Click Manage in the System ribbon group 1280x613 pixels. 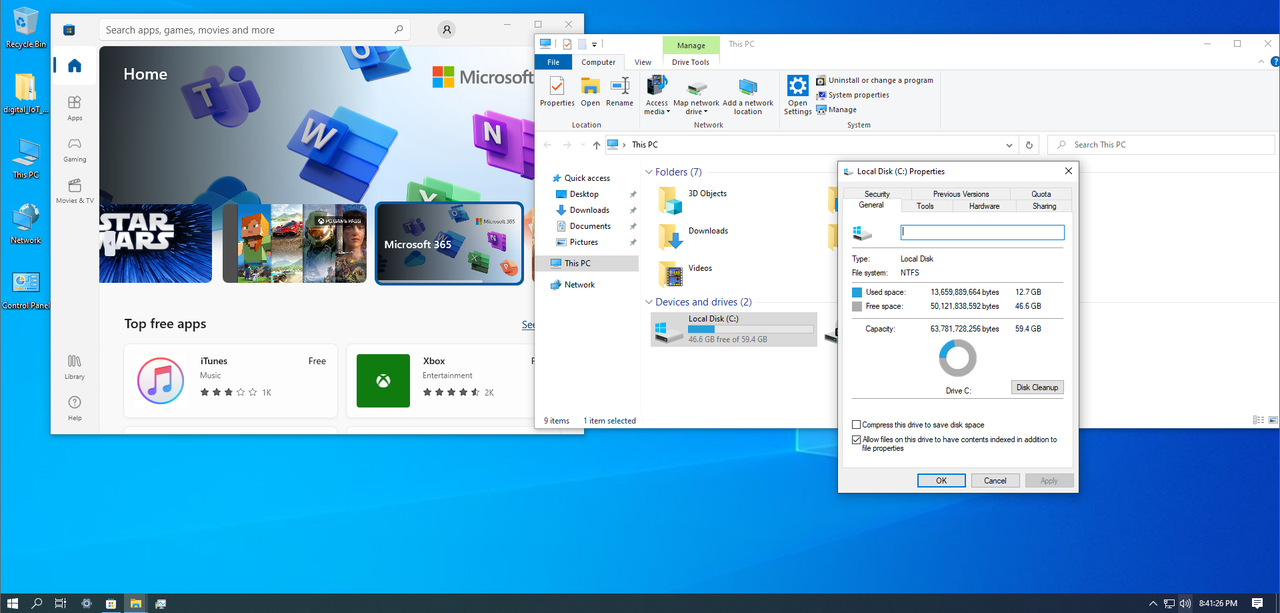836,110
